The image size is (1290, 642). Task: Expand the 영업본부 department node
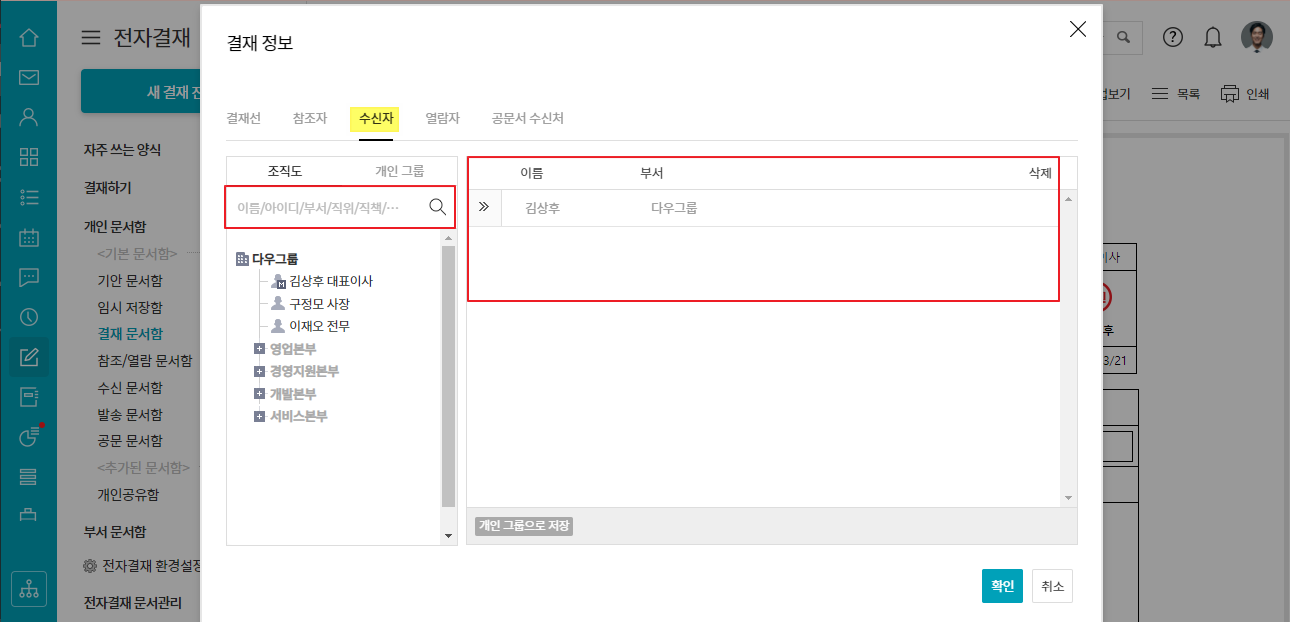coord(260,349)
